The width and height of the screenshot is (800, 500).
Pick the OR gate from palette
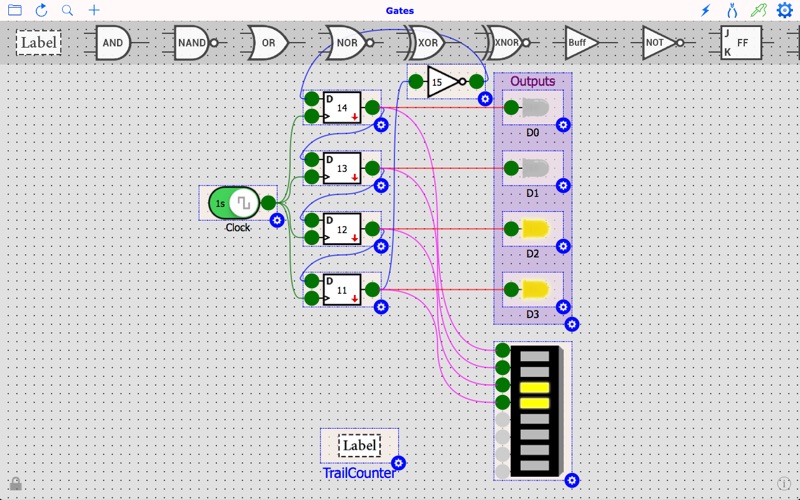pos(269,43)
